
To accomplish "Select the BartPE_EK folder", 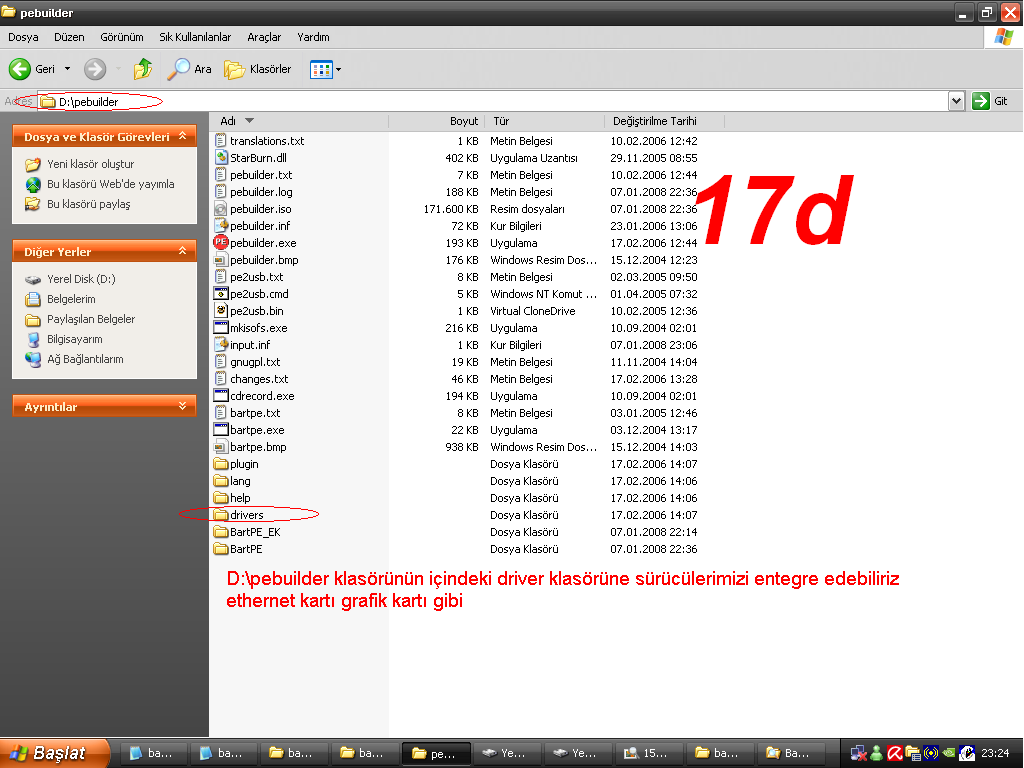I will 247,532.
